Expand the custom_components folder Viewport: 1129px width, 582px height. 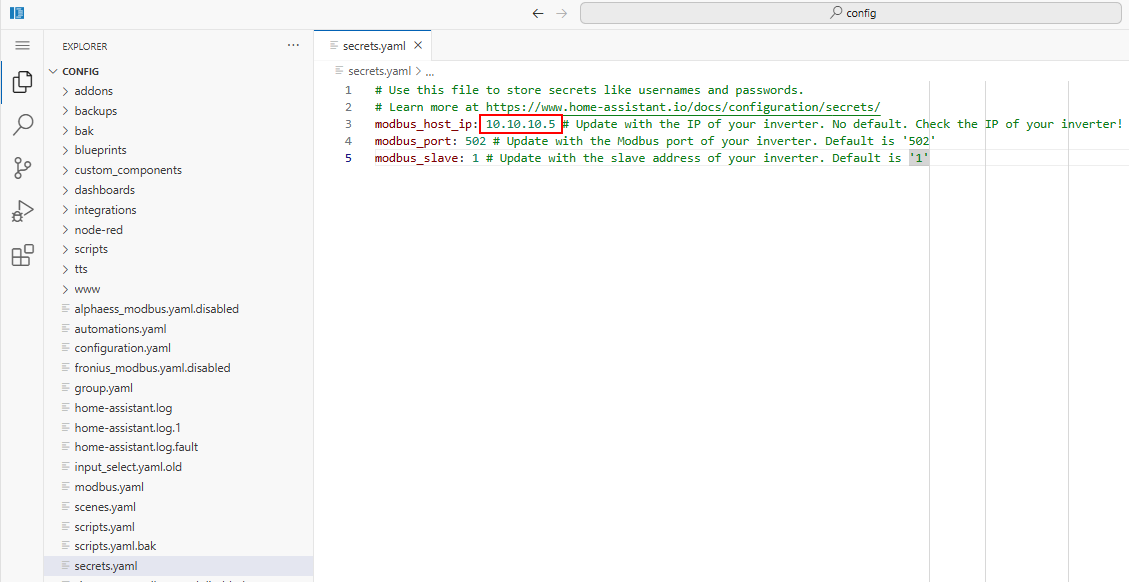127,170
